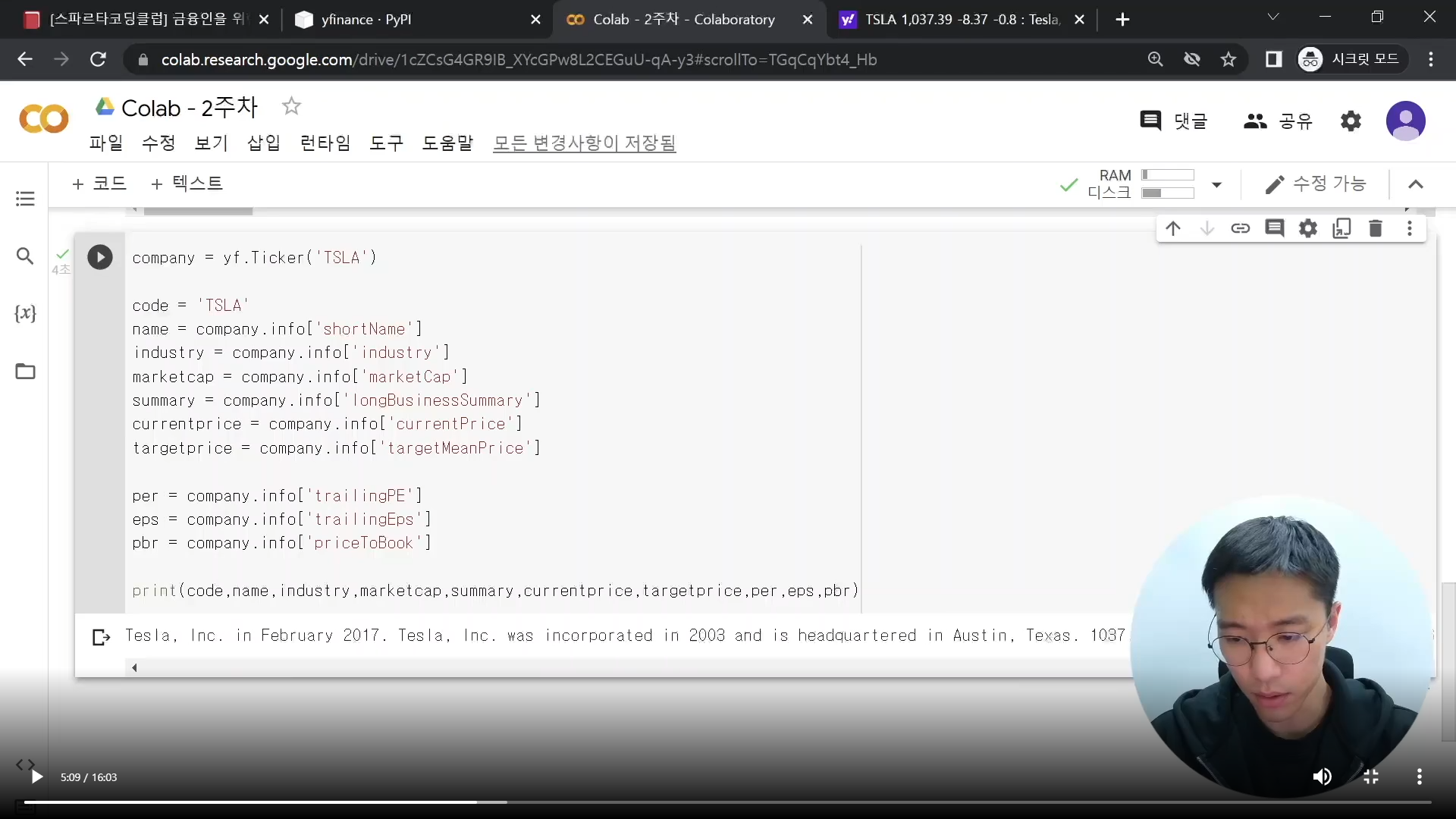Seek the video progress bar
Image resolution: width=1456 pixels, height=819 pixels.
727,802
